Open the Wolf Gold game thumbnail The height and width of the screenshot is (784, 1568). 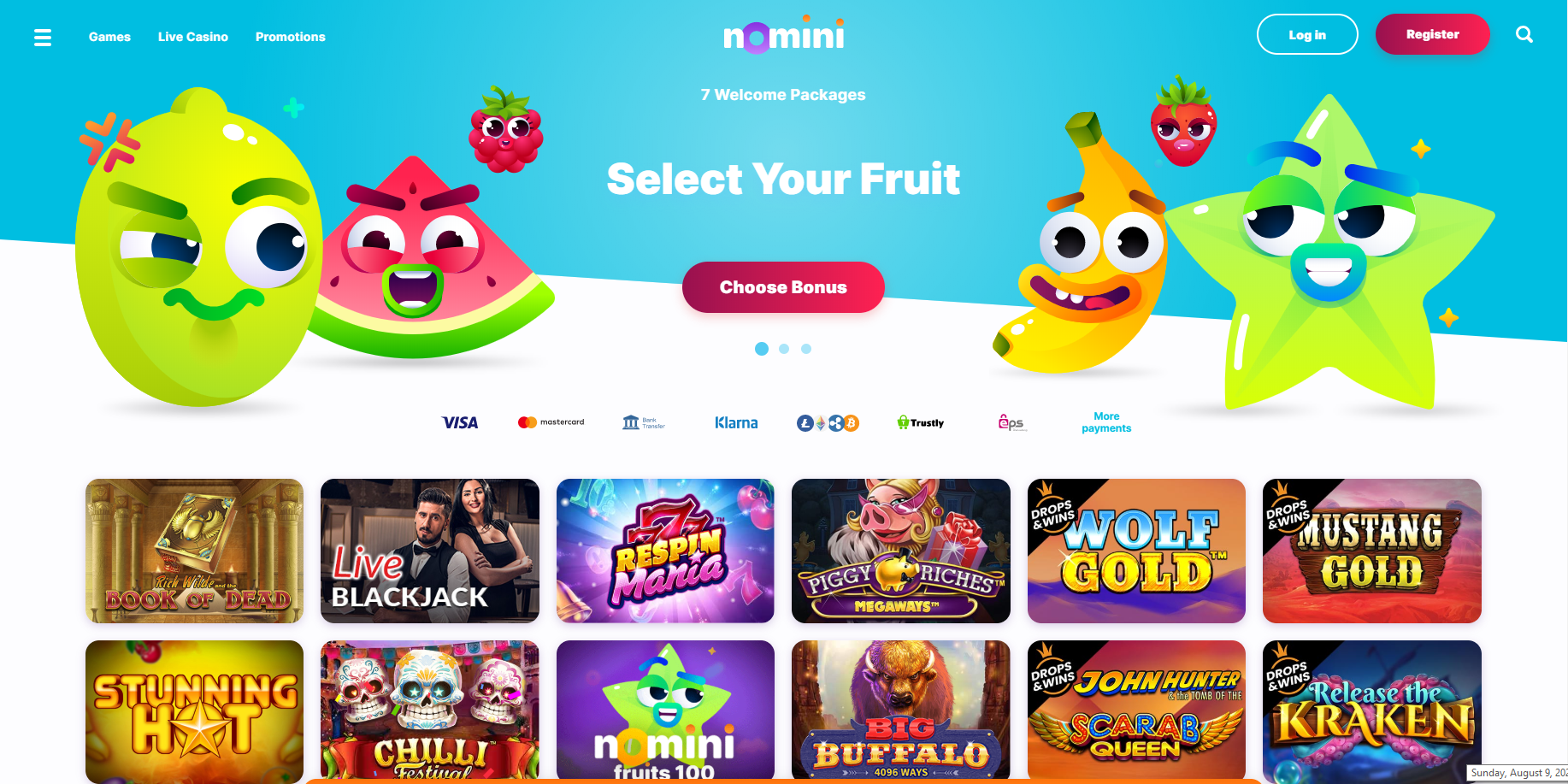1136,551
